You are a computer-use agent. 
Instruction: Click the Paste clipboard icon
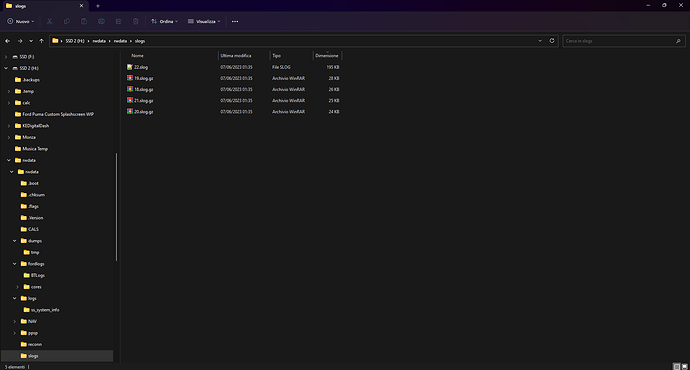pyautogui.click(x=84, y=21)
